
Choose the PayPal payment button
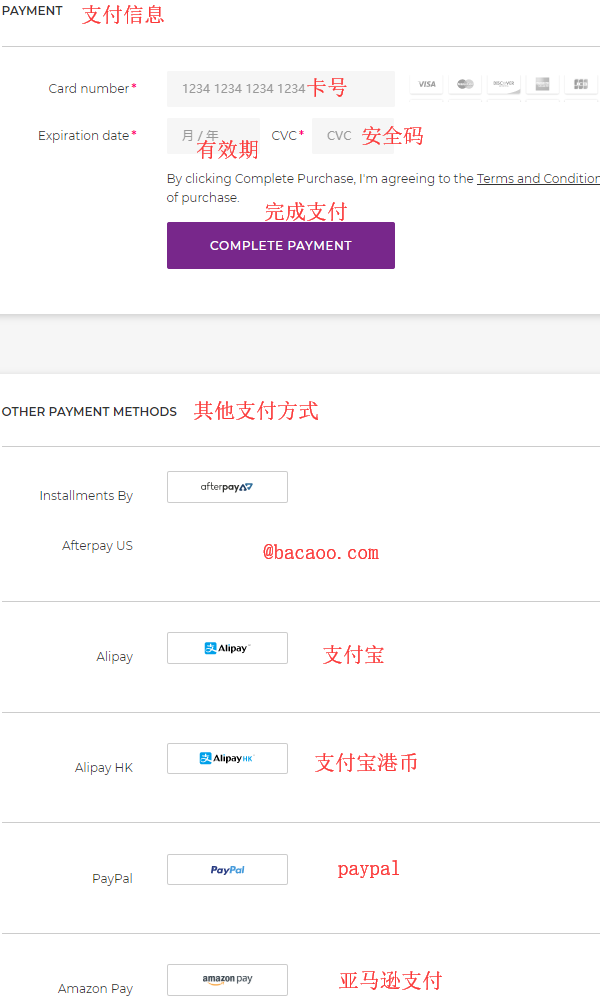pos(227,870)
